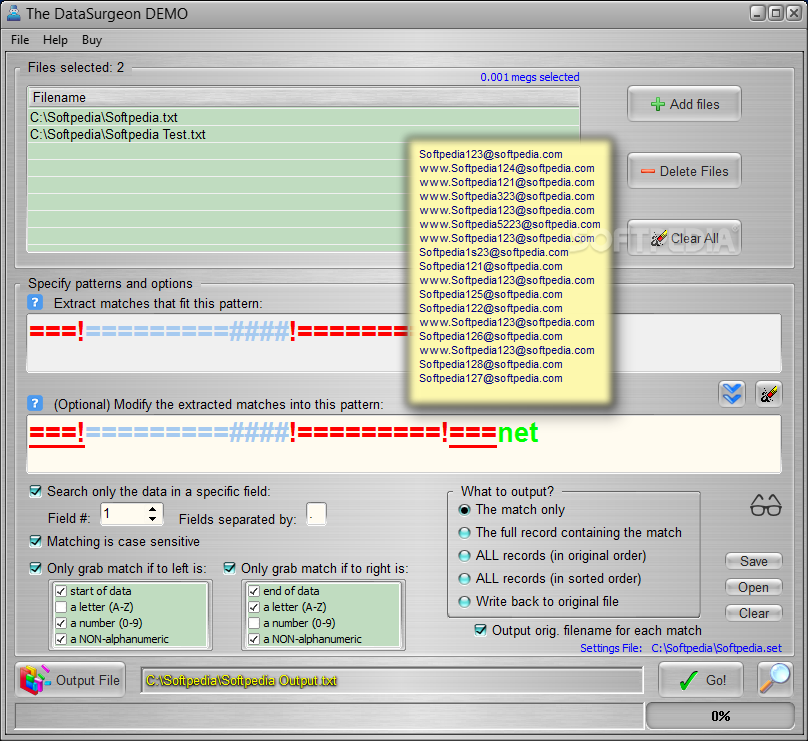This screenshot has width=808, height=741.
Task: Check right-side a number (0-9) option
Action: tap(254, 623)
